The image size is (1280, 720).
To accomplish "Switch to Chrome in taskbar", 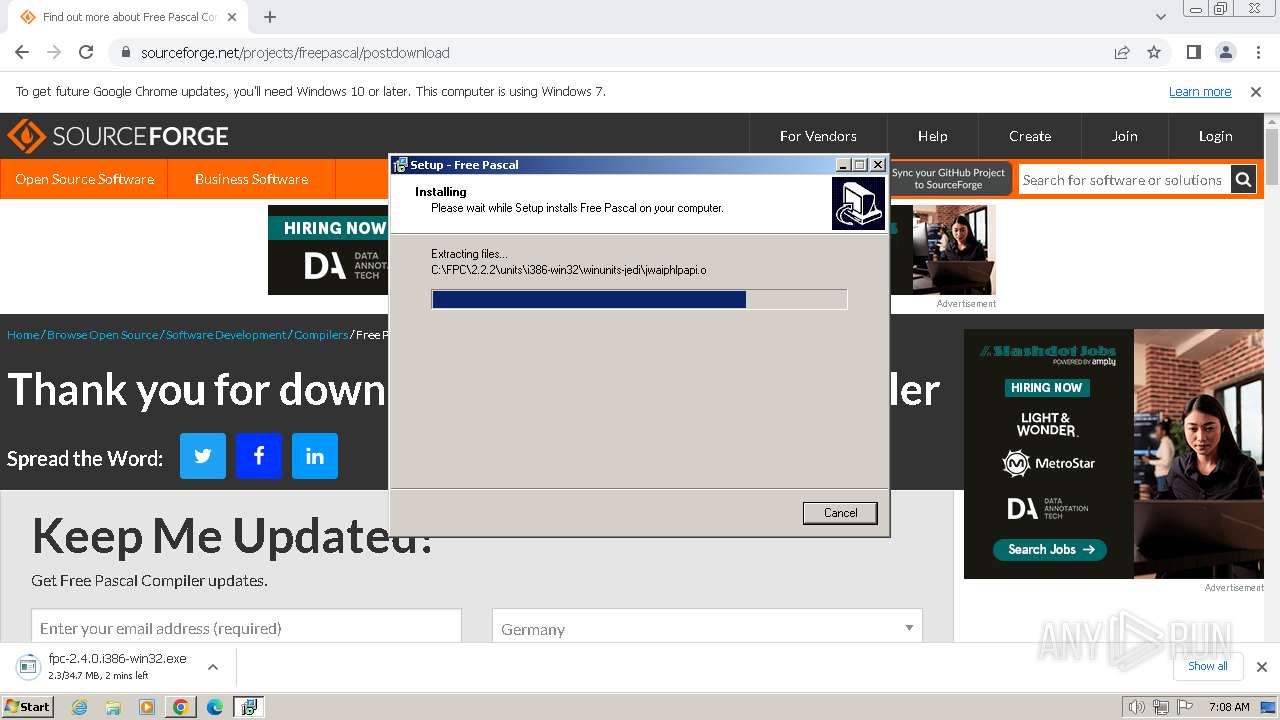I will (180, 707).
